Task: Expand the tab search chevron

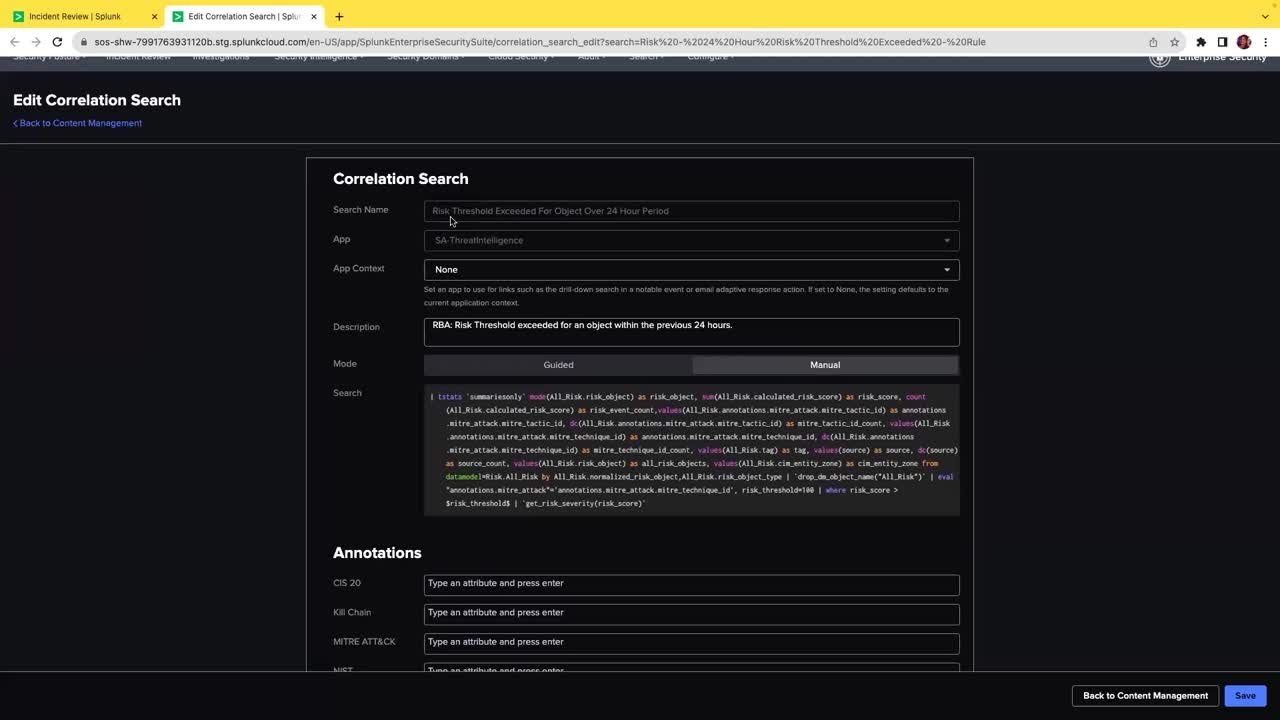Action: [1265, 16]
